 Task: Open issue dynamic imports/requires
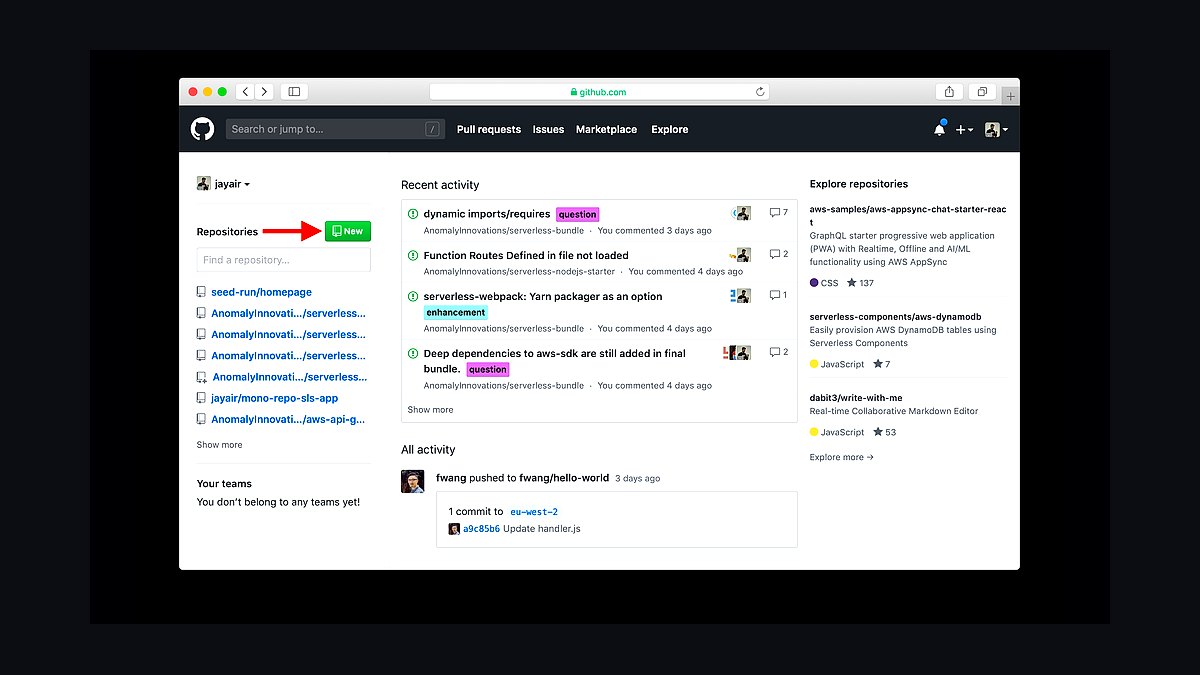[487, 214]
